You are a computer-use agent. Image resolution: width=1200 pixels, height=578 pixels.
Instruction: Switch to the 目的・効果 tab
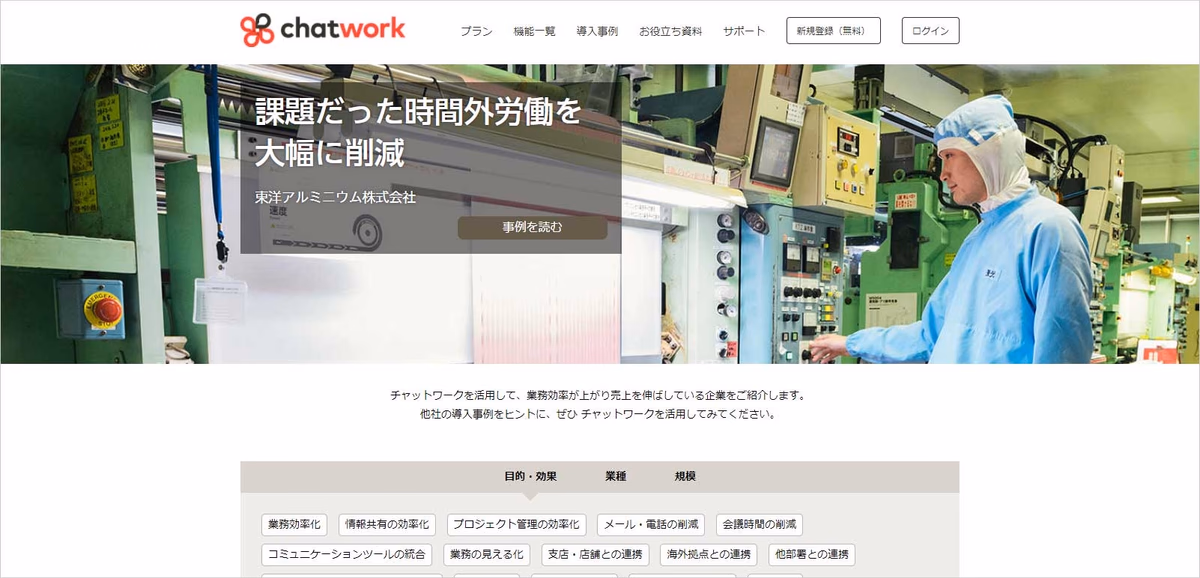(x=530, y=476)
